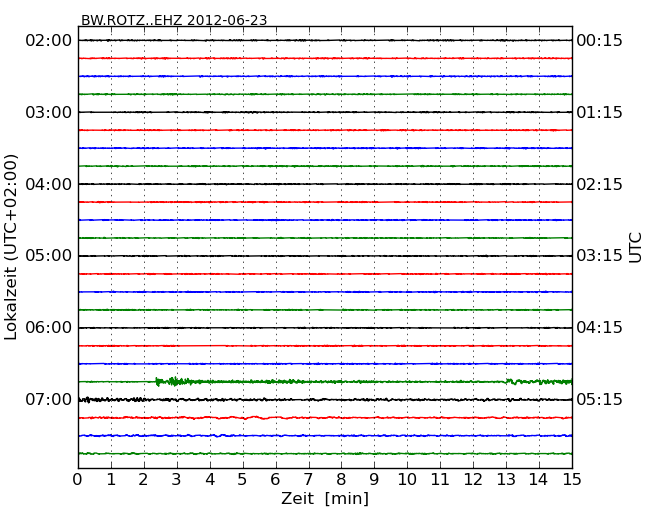Image resolution: width=650 pixels, height=520 pixels.
Task: Click the 02:15 UTC tick label
Action: pyautogui.click(x=599, y=184)
